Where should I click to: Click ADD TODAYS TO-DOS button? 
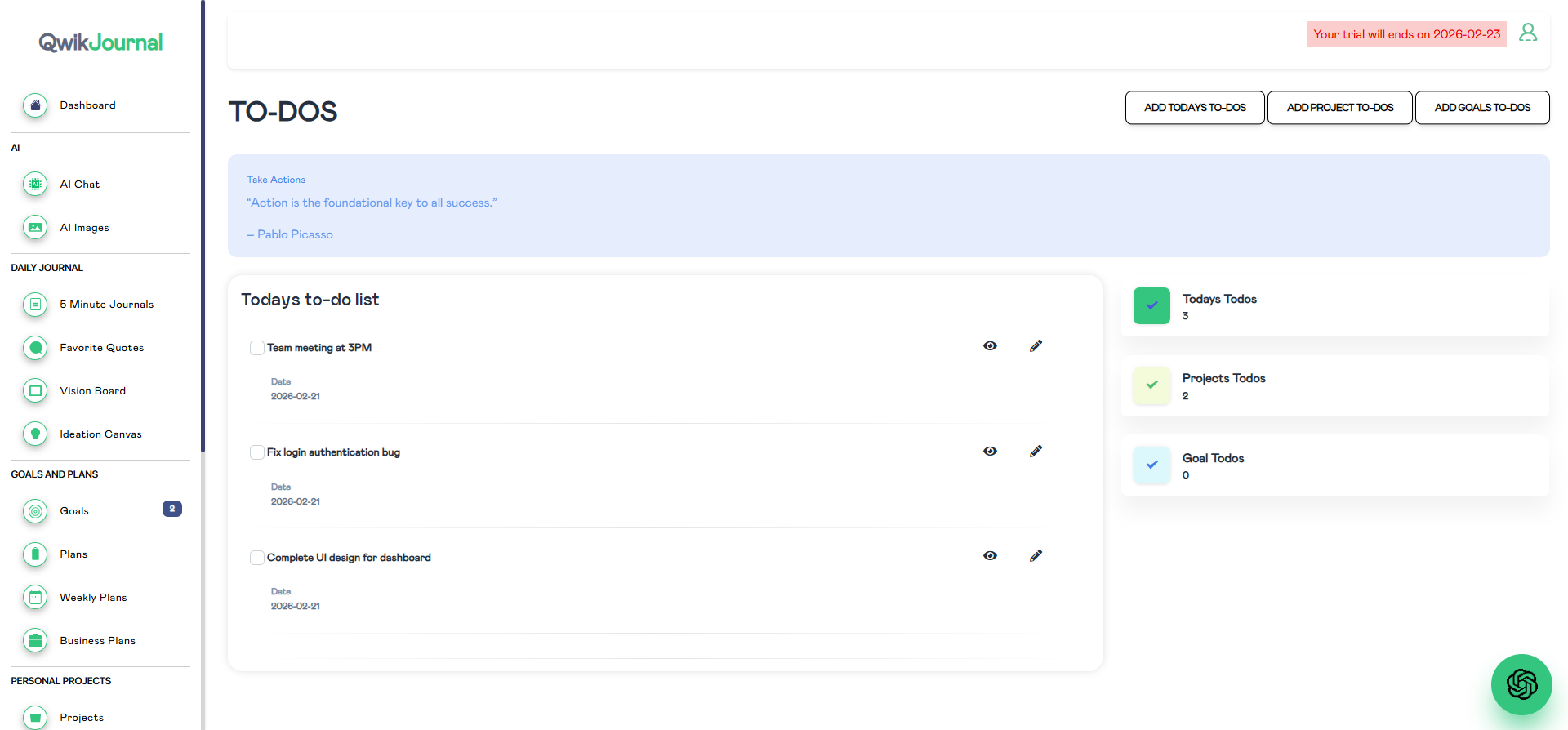(1194, 108)
